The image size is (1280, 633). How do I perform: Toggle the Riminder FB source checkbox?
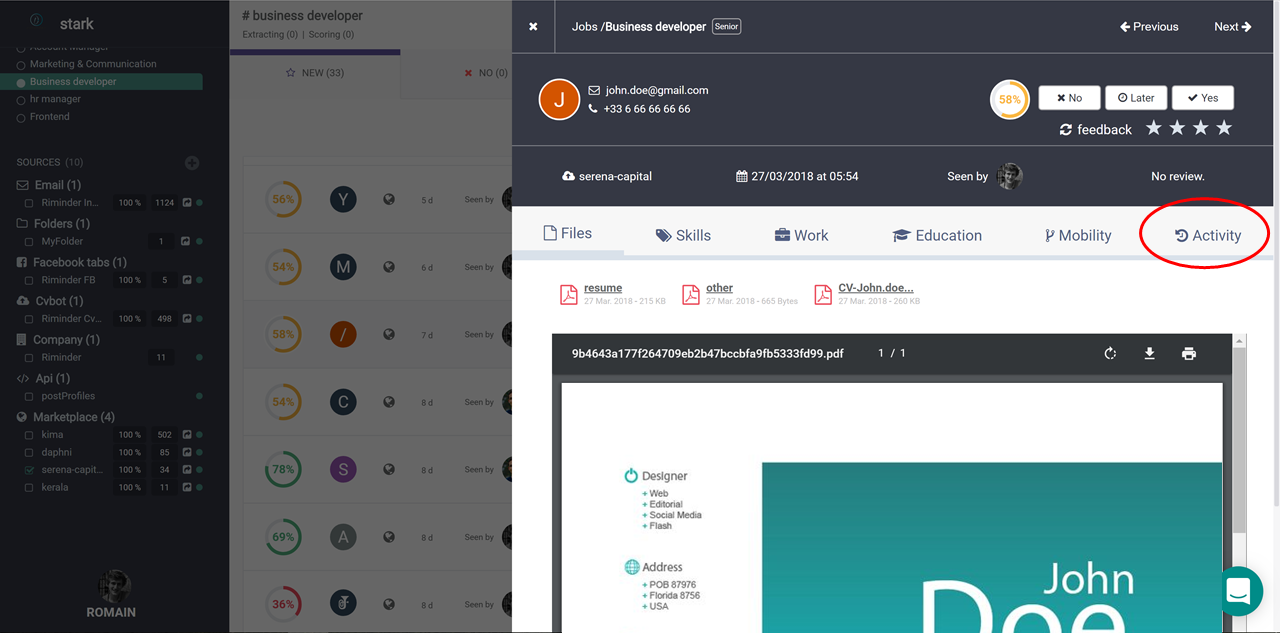tap(29, 280)
